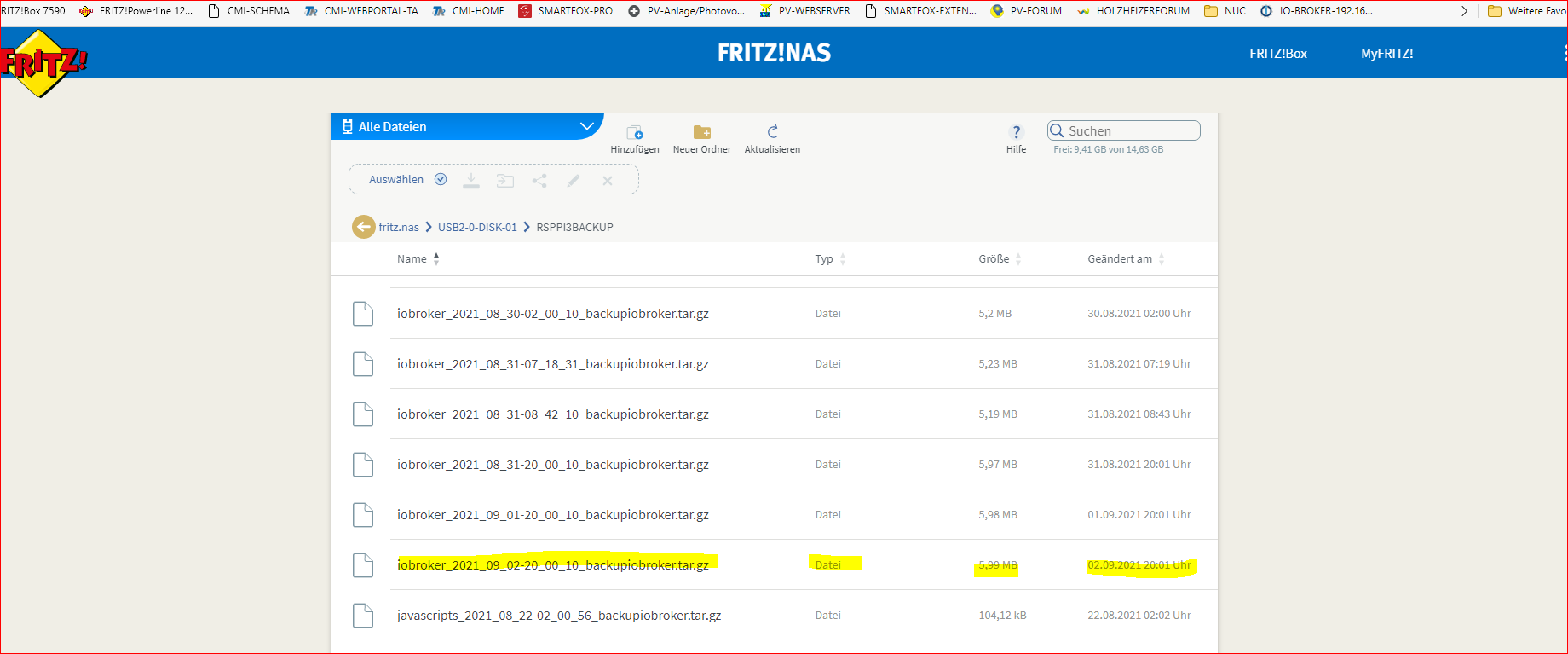Click the Hinzufügen add file icon
Image resolution: width=1568 pixels, height=654 pixels.
tap(635, 132)
